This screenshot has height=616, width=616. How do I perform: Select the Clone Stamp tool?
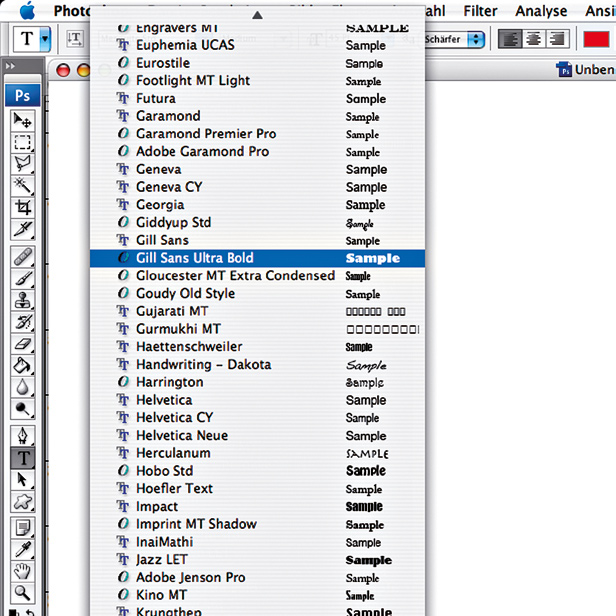22,301
